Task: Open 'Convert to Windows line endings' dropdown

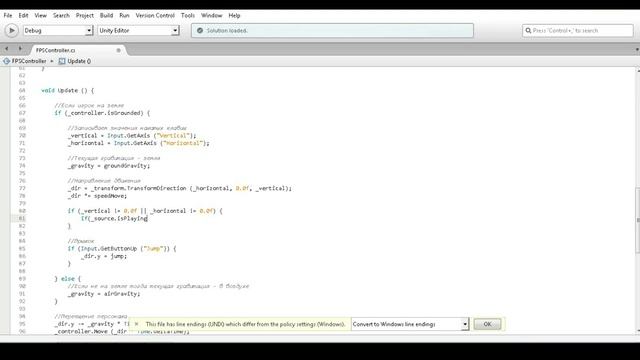Action: (x=410, y=324)
